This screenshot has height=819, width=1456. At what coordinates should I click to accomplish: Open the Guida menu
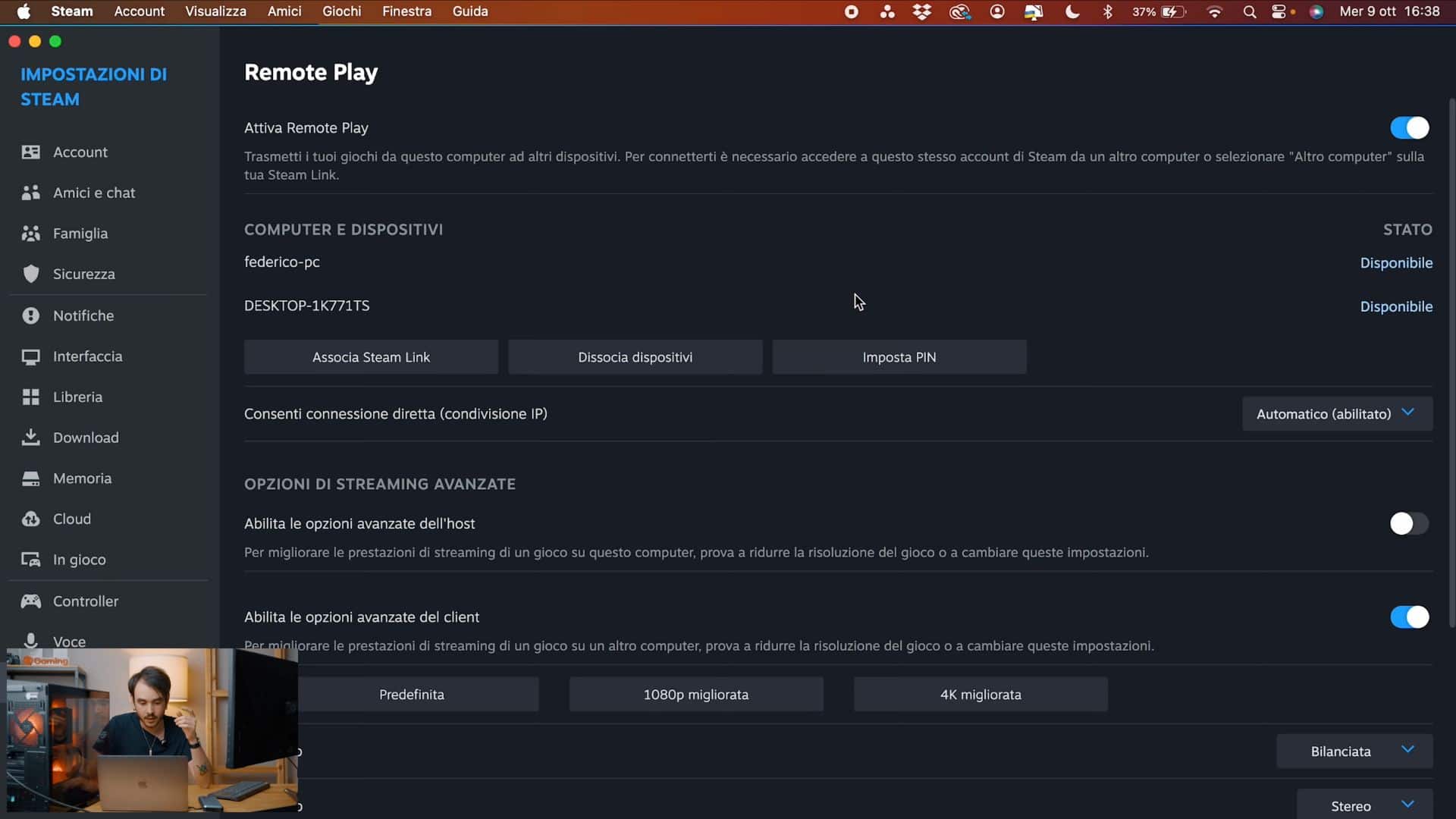470,11
